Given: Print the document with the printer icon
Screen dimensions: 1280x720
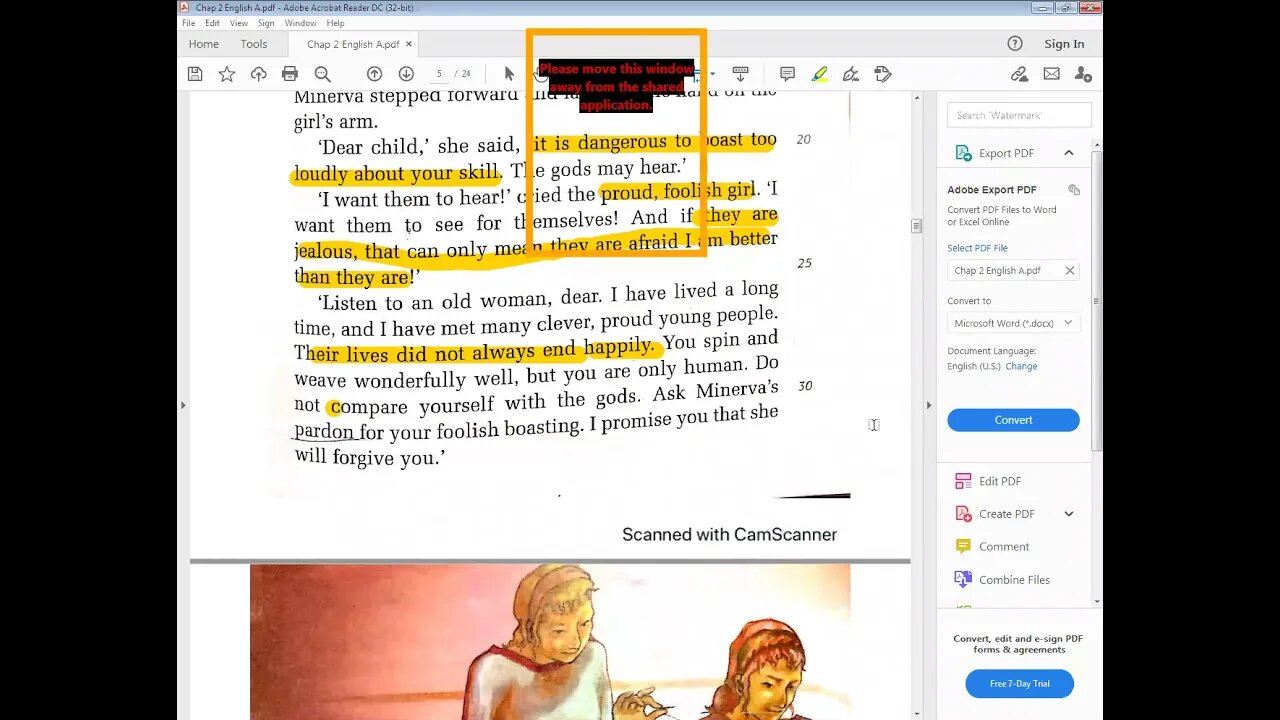Looking at the screenshot, I should pos(290,74).
